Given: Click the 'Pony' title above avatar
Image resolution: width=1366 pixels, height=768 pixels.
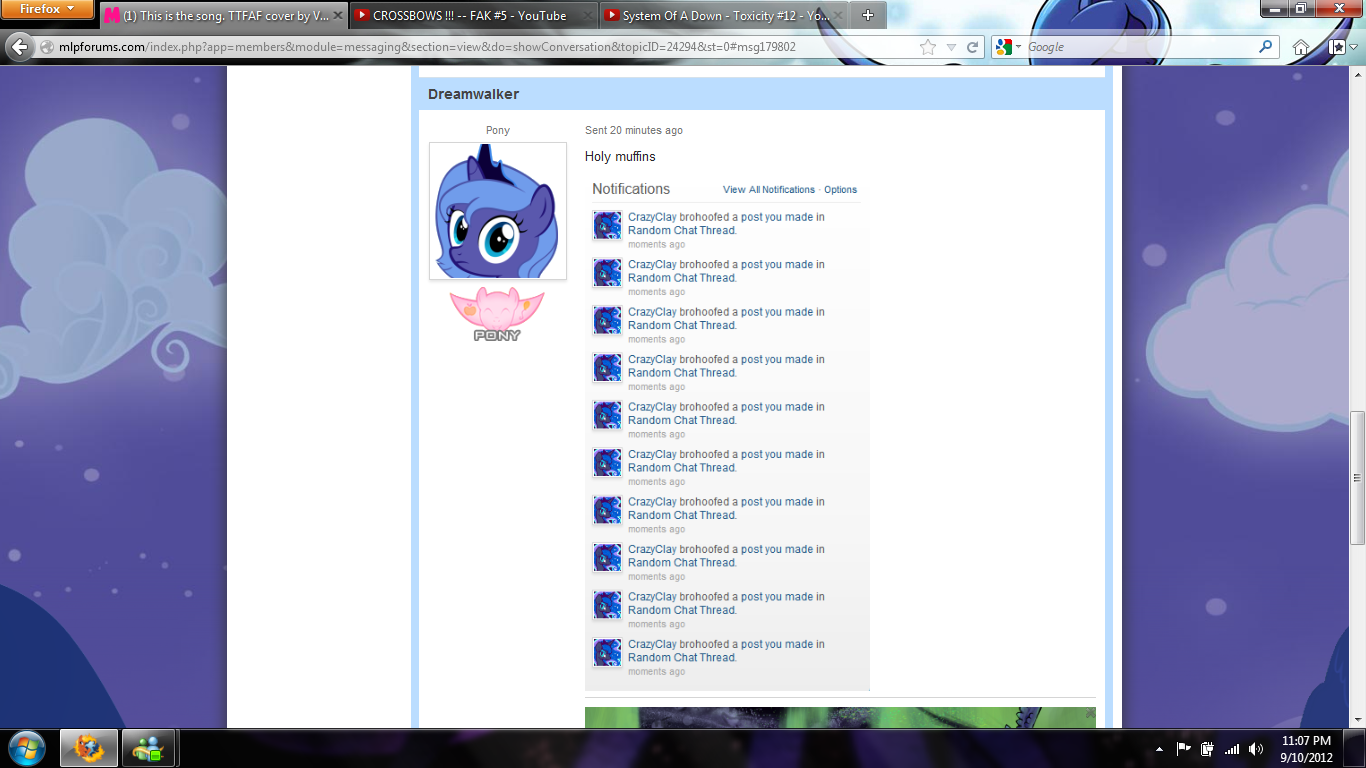Looking at the screenshot, I should click(x=498, y=131).
